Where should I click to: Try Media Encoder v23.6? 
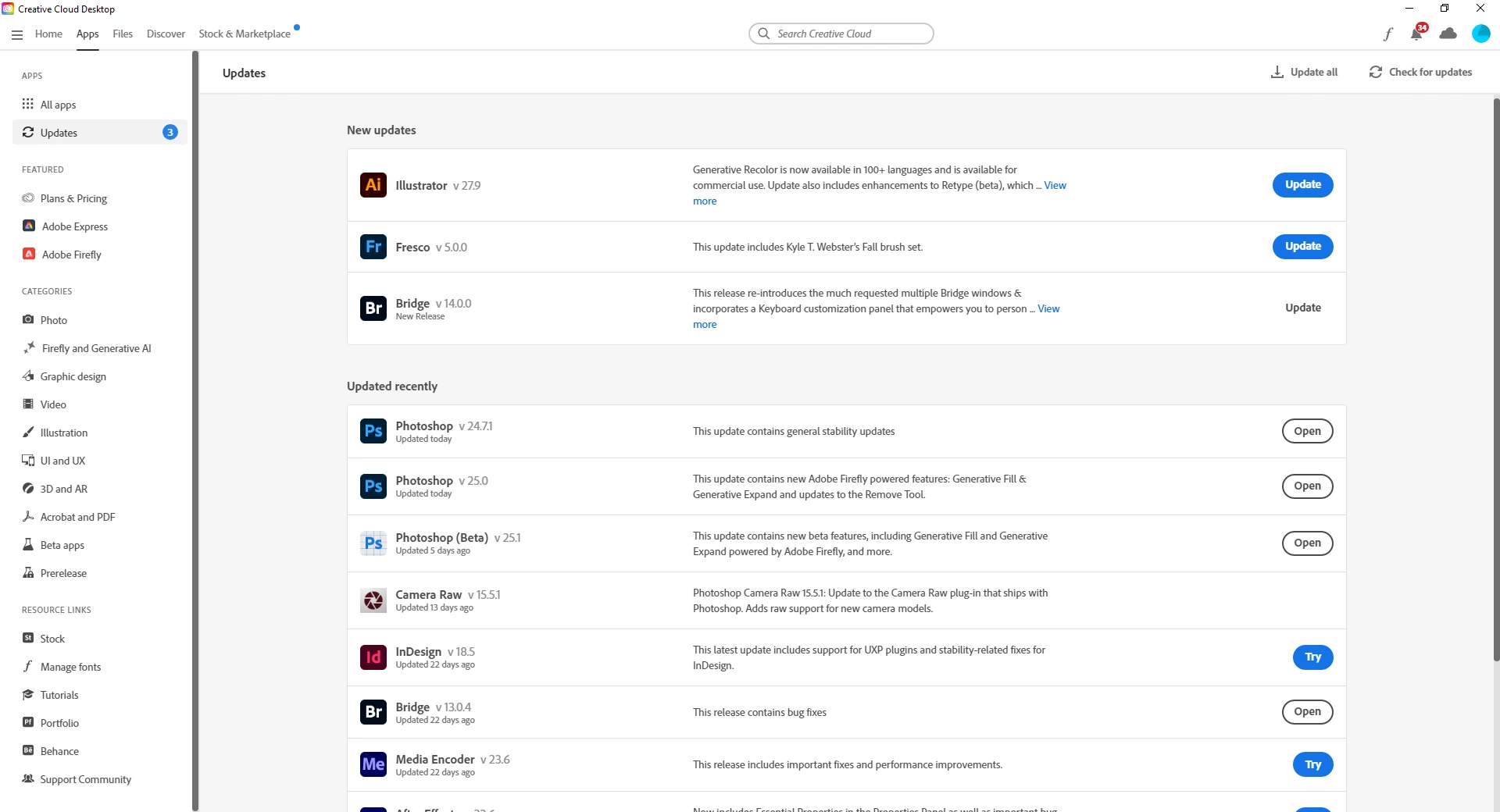coord(1312,764)
